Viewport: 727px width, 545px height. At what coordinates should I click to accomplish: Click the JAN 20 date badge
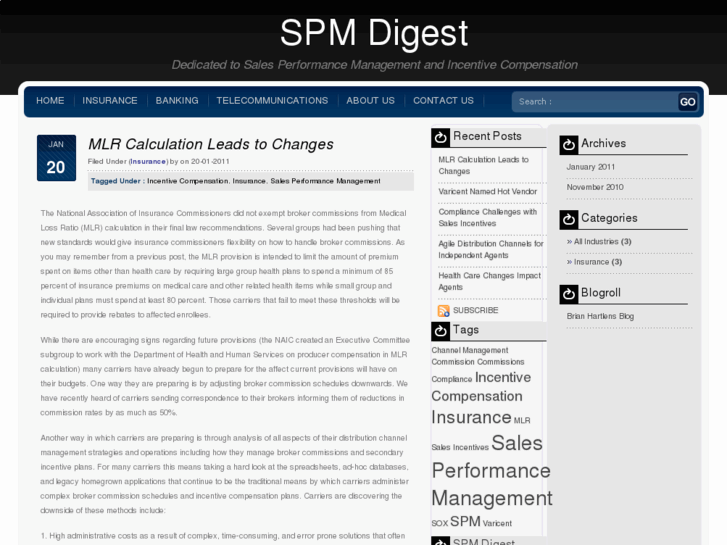(57, 158)
